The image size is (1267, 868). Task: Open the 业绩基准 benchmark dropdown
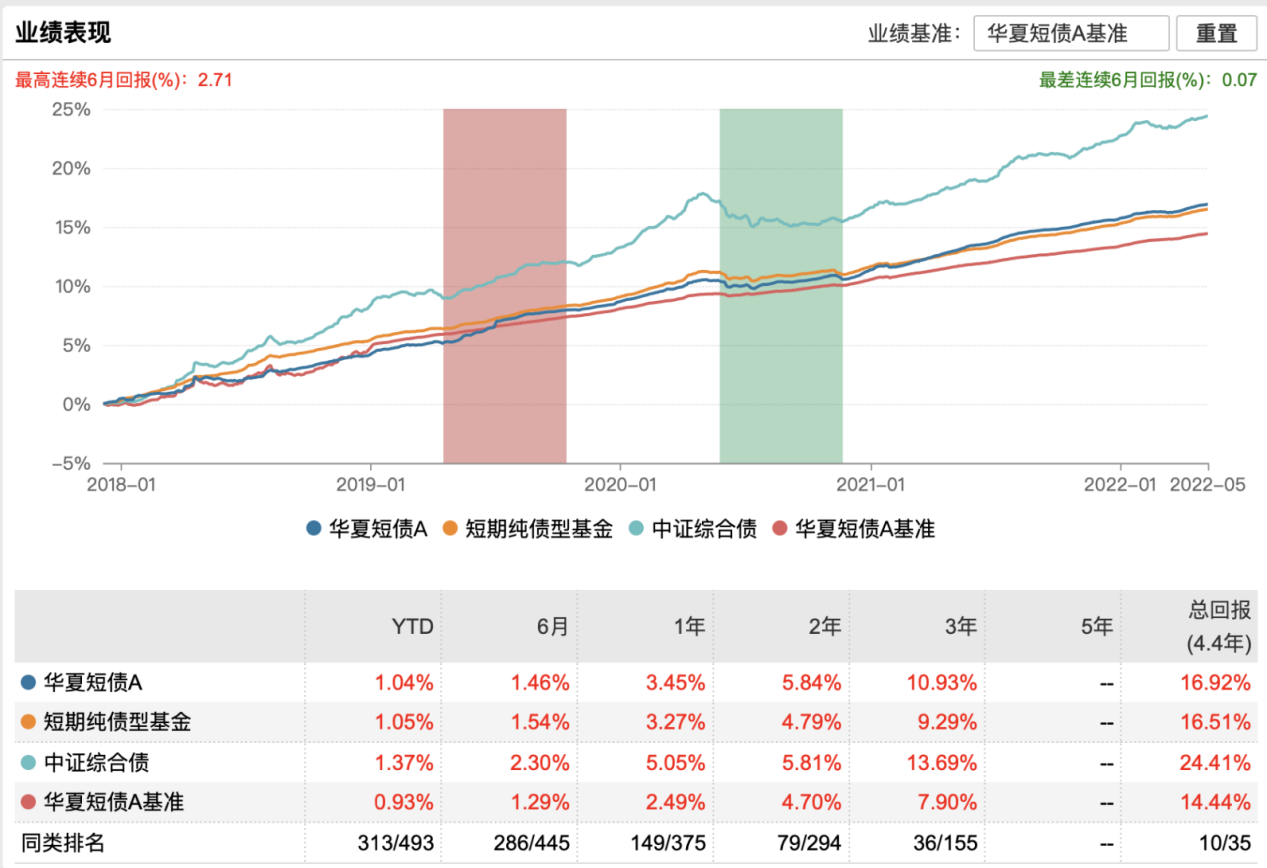[x=1071, y=33]
